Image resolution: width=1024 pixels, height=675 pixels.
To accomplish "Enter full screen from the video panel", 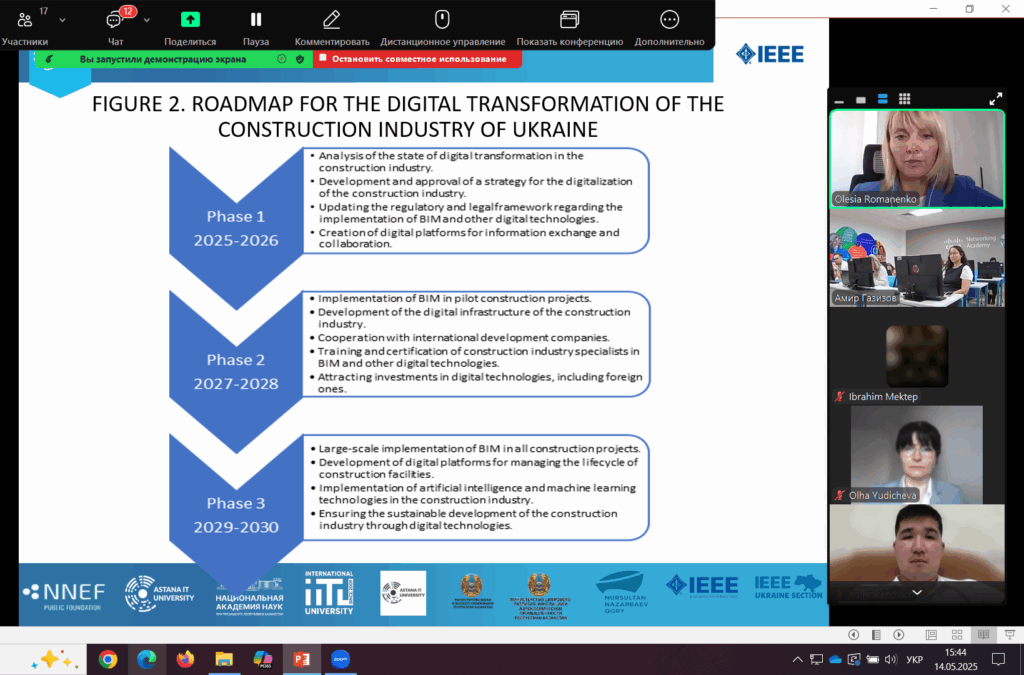I will coord(995,99).
